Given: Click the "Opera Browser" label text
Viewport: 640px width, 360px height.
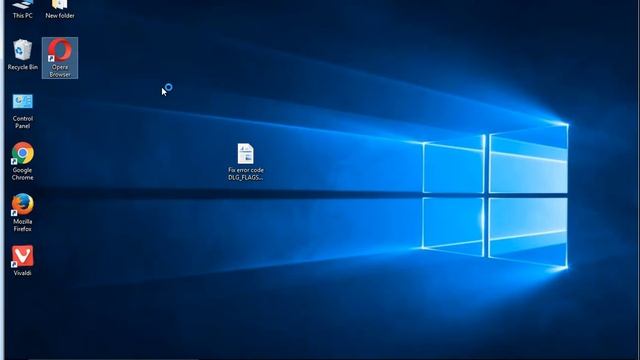Looking at the screenshot, I should tap(60, 71).
